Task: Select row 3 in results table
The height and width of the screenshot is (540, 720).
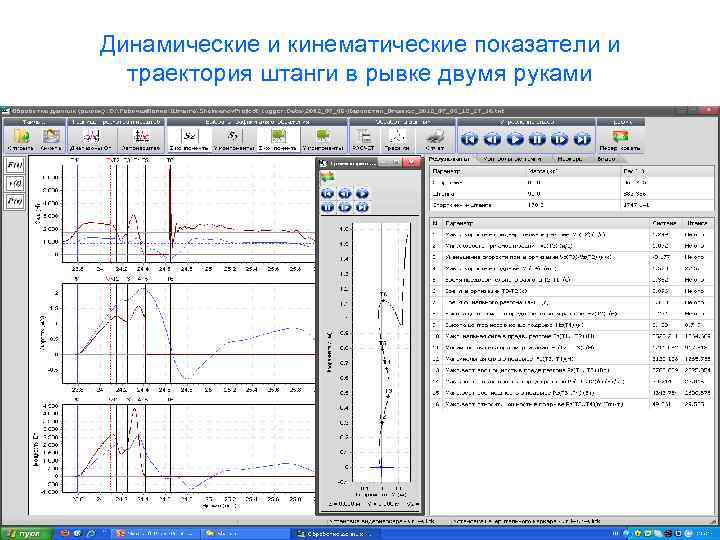Action: pos(572,257)
